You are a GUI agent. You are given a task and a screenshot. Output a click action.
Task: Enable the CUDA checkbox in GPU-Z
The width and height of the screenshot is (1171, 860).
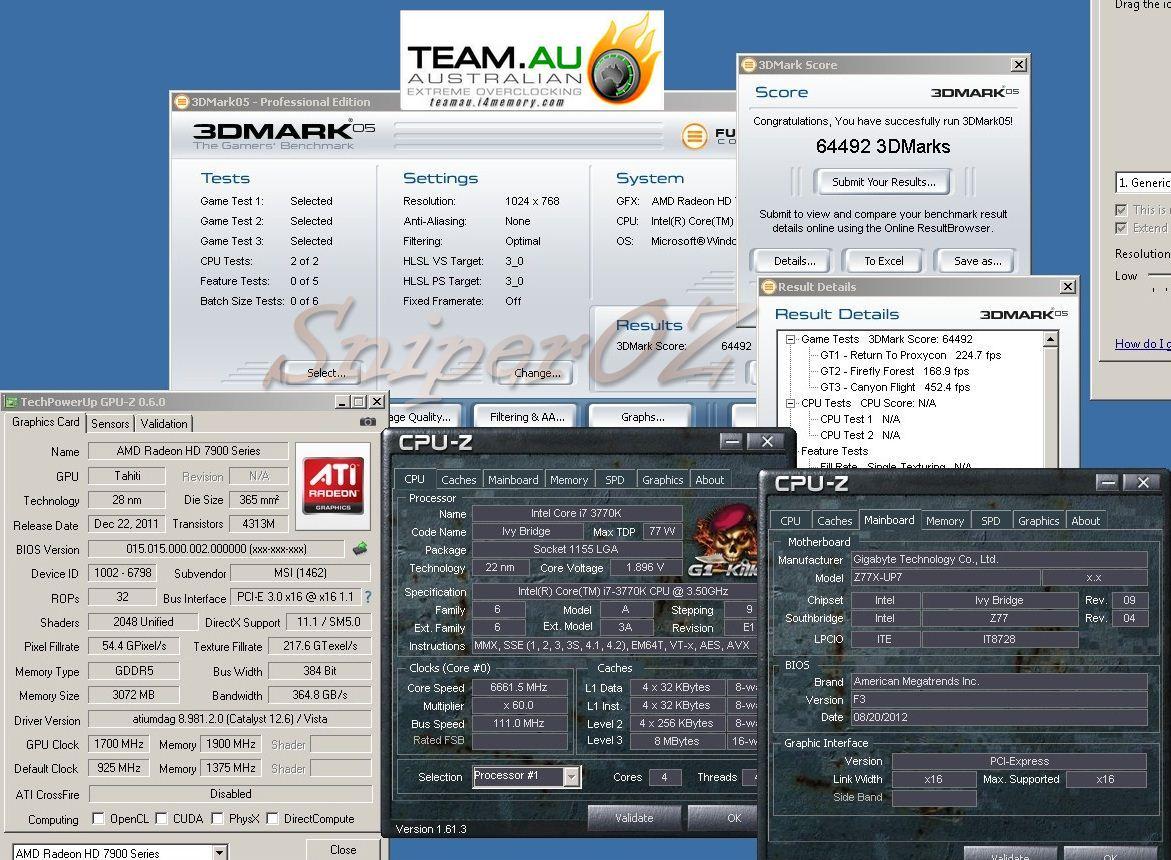[x=161, y=818]
